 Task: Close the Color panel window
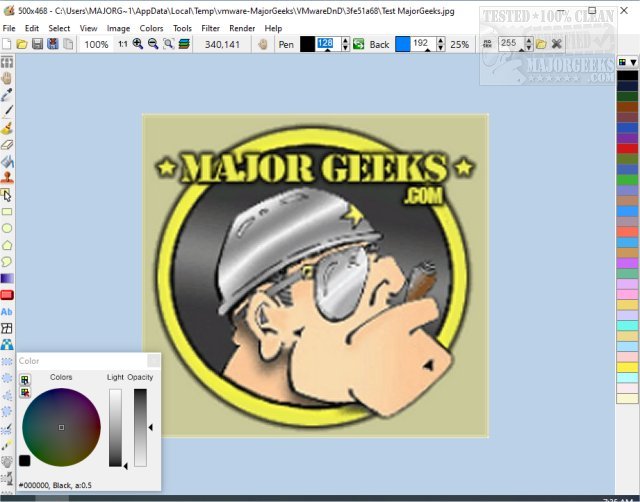point(153,361)
